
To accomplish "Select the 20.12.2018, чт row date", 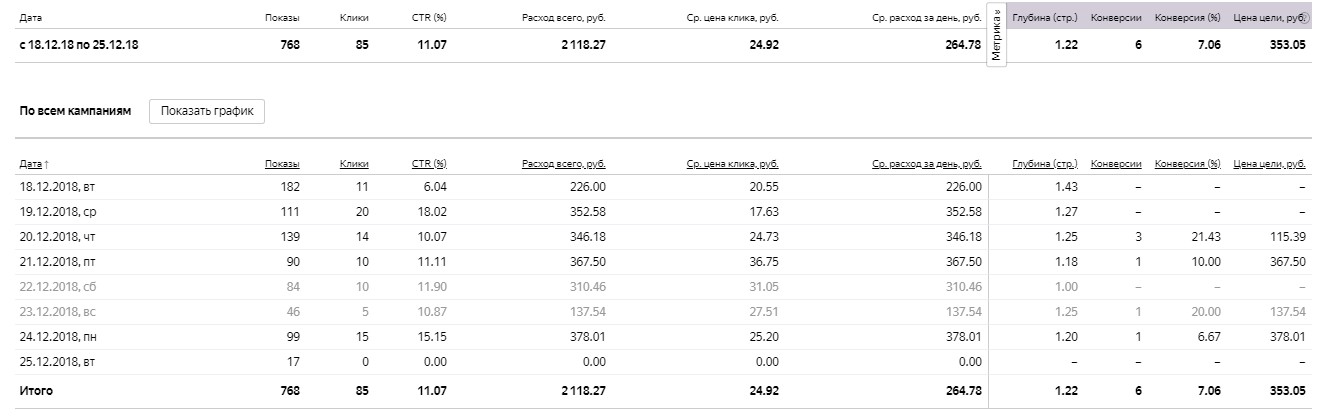I will [57, 238].
